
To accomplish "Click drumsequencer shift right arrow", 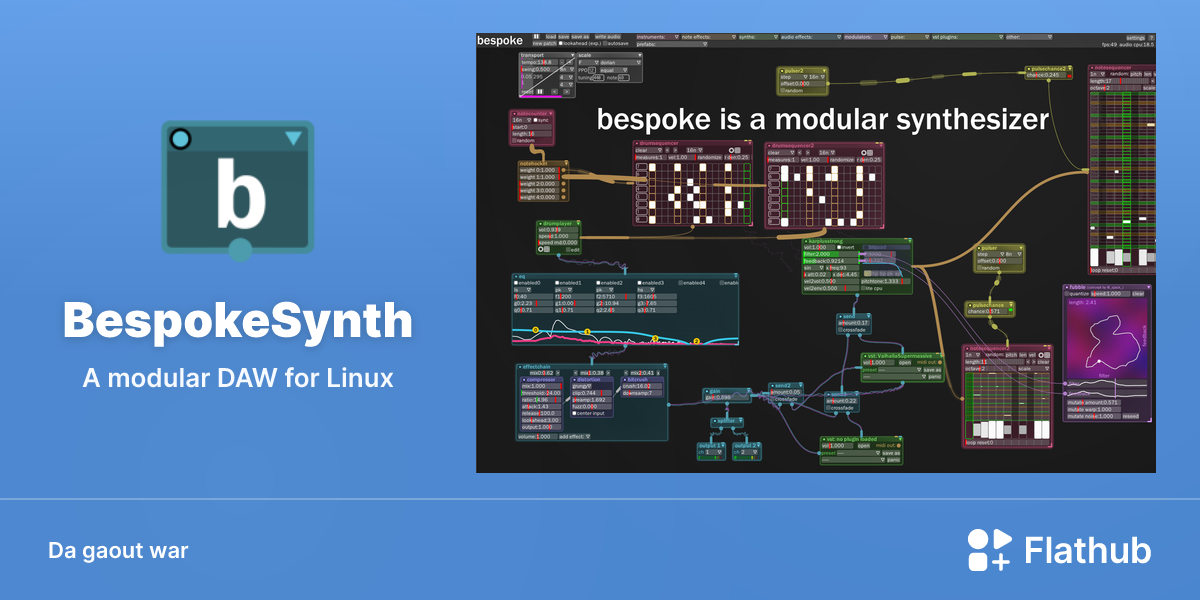I will point(675,150).
